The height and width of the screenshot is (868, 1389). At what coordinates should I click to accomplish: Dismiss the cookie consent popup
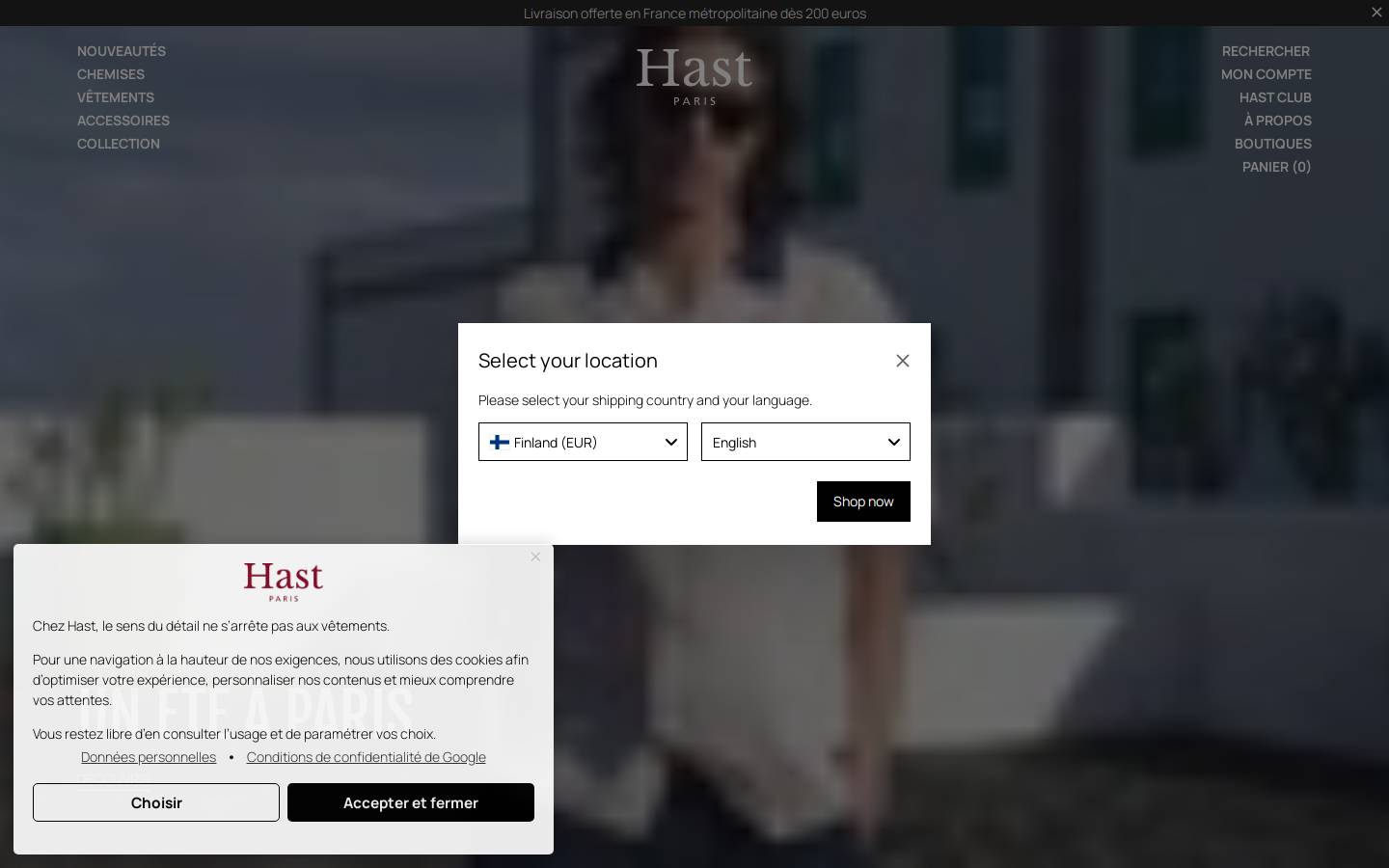click(x=535, y=556)
